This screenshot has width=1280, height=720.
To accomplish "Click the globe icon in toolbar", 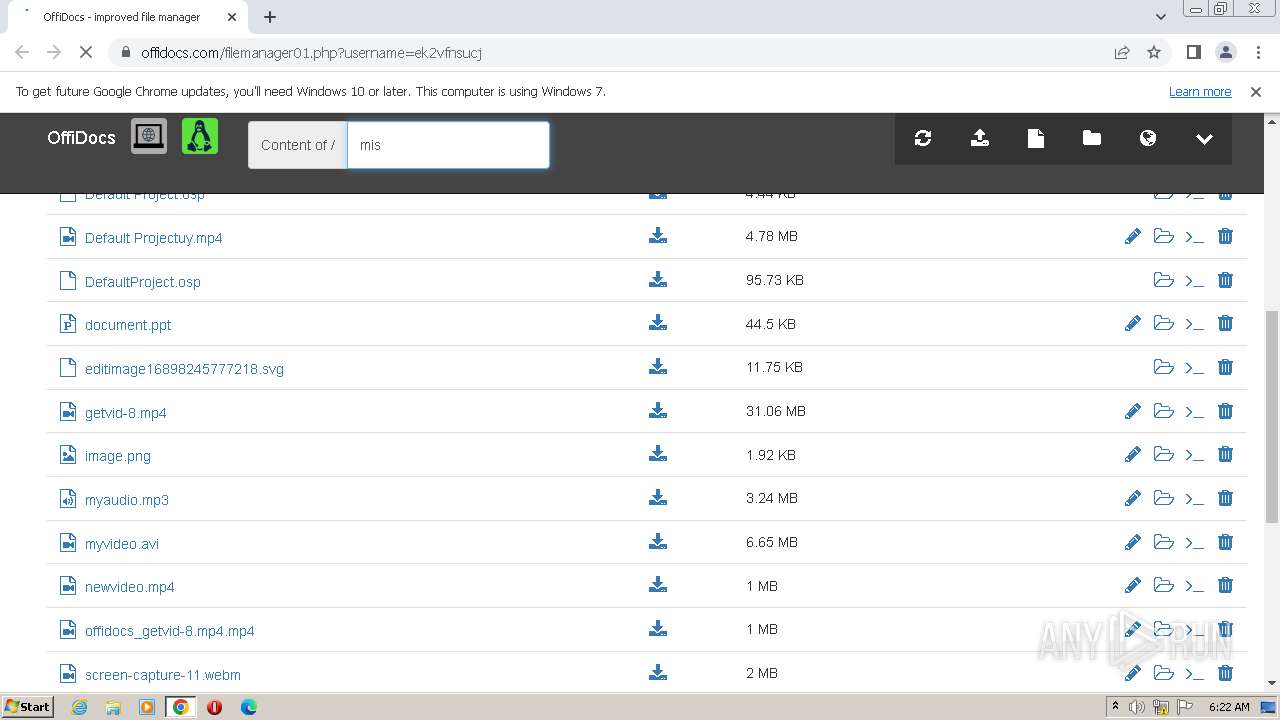I will point(1148,139).
